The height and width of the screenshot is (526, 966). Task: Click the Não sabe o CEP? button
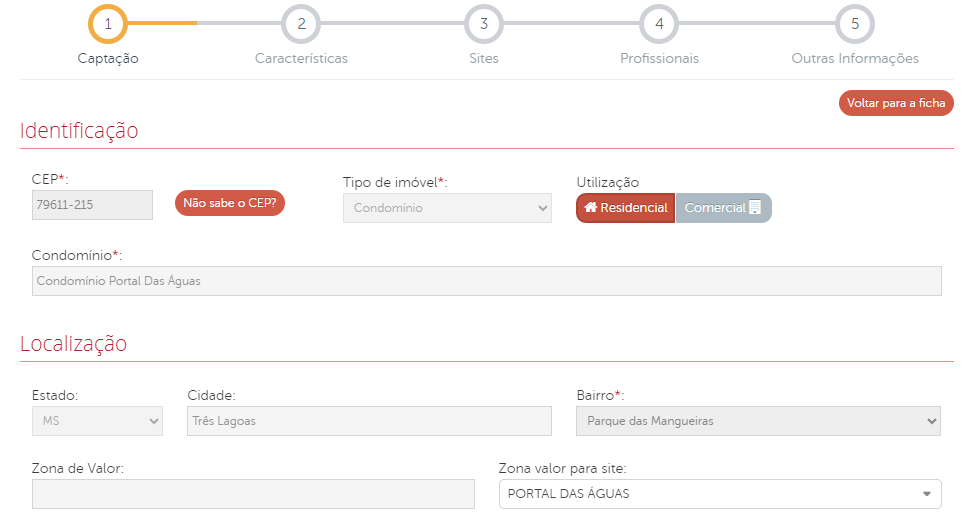click(x=230, y=203)
